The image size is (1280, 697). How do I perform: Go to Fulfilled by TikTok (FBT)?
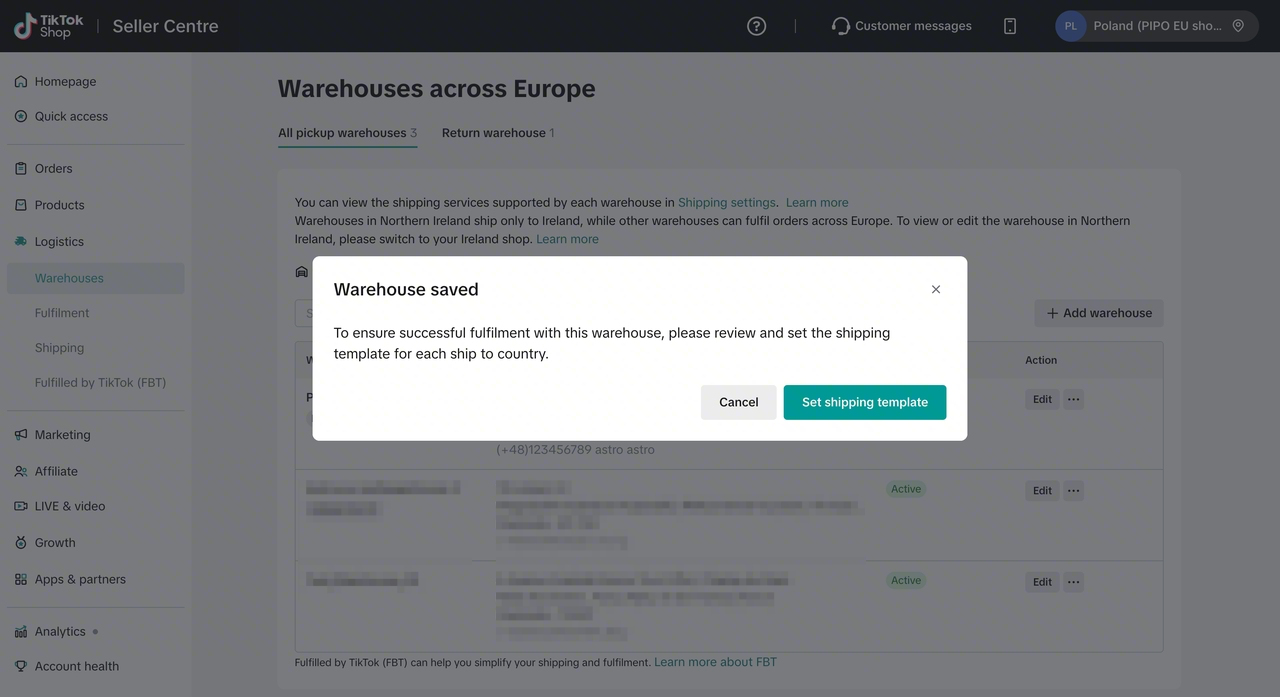click(100, 383)
